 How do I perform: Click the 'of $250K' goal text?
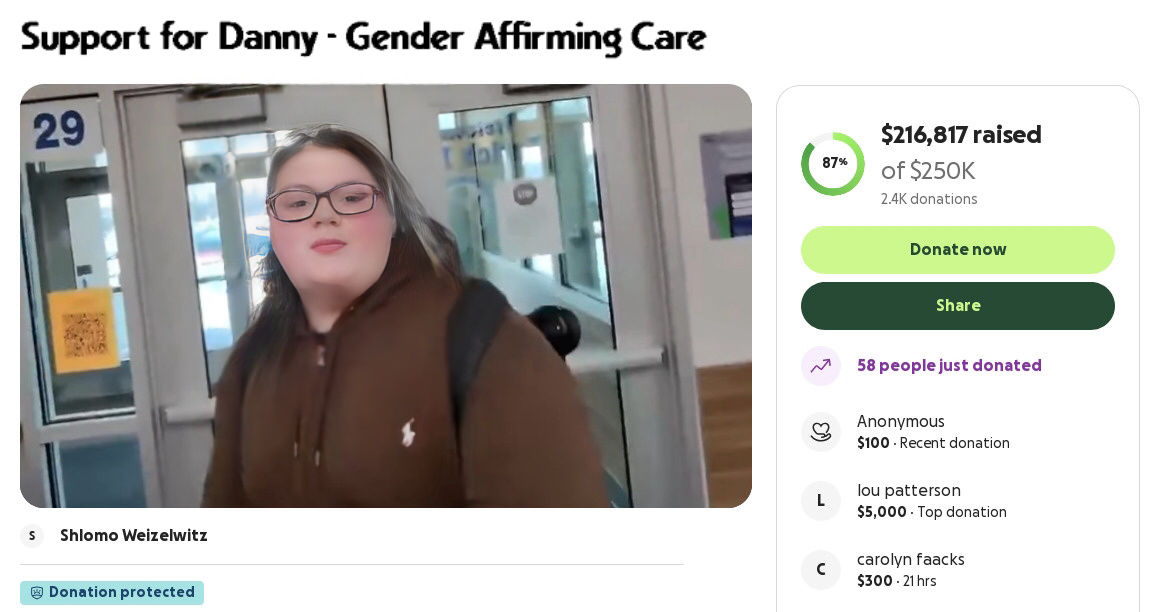(928, 171)
